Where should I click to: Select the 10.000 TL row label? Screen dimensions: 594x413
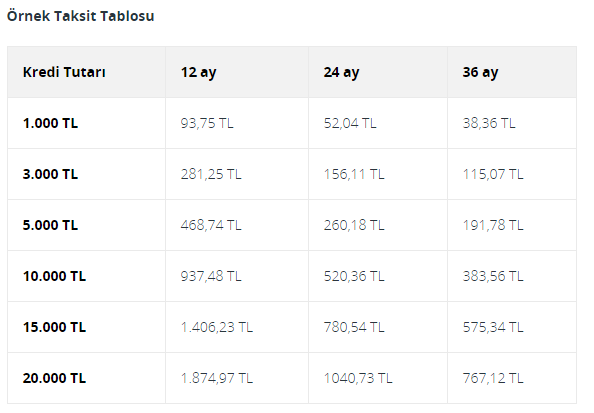click(x=54, y=276)
